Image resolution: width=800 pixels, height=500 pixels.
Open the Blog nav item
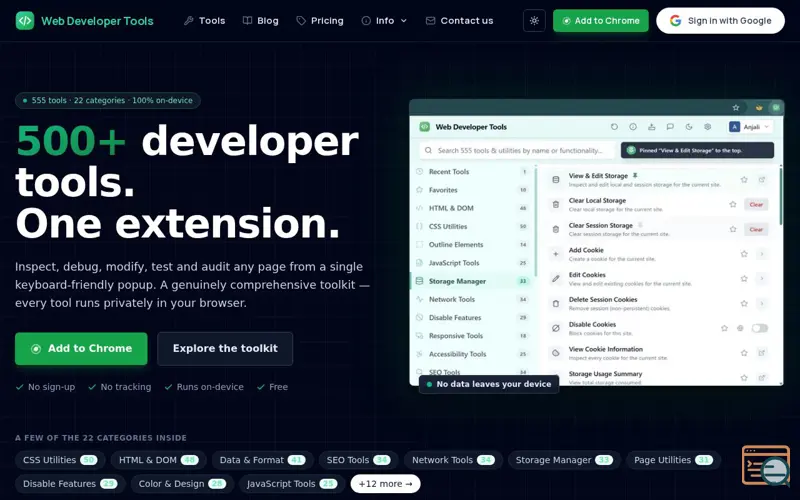(261, 21)
